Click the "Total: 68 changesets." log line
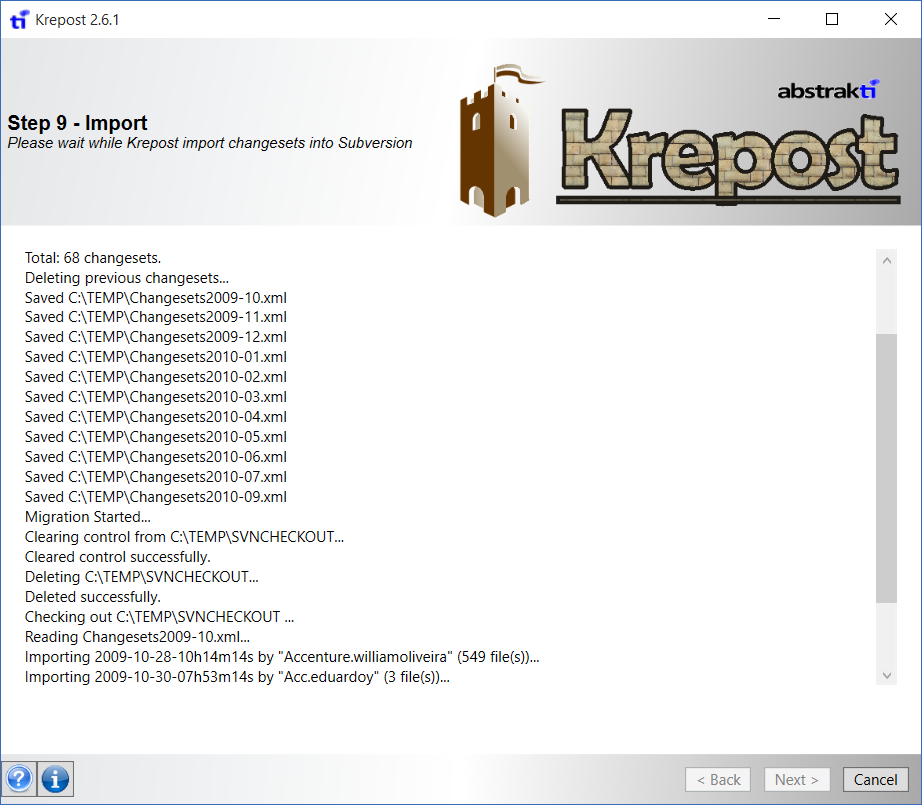This screenshot has height=805, width=922. 93,257
